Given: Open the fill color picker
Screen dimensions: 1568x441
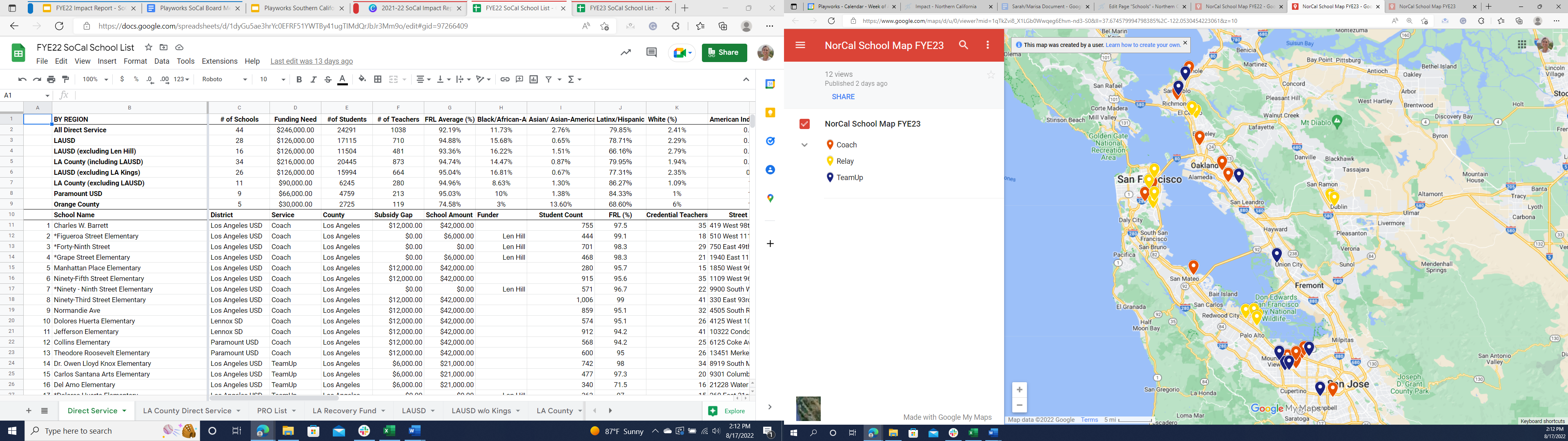Looking at the screenshot, I should click(362, 79).
